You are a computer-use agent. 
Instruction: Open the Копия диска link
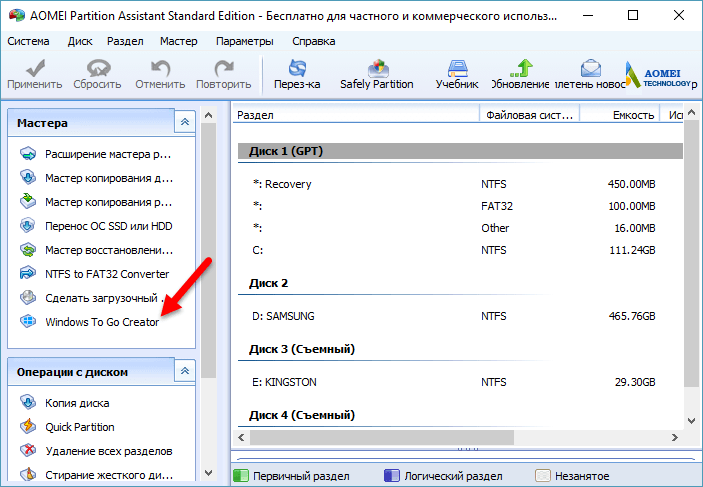point(77,403)
